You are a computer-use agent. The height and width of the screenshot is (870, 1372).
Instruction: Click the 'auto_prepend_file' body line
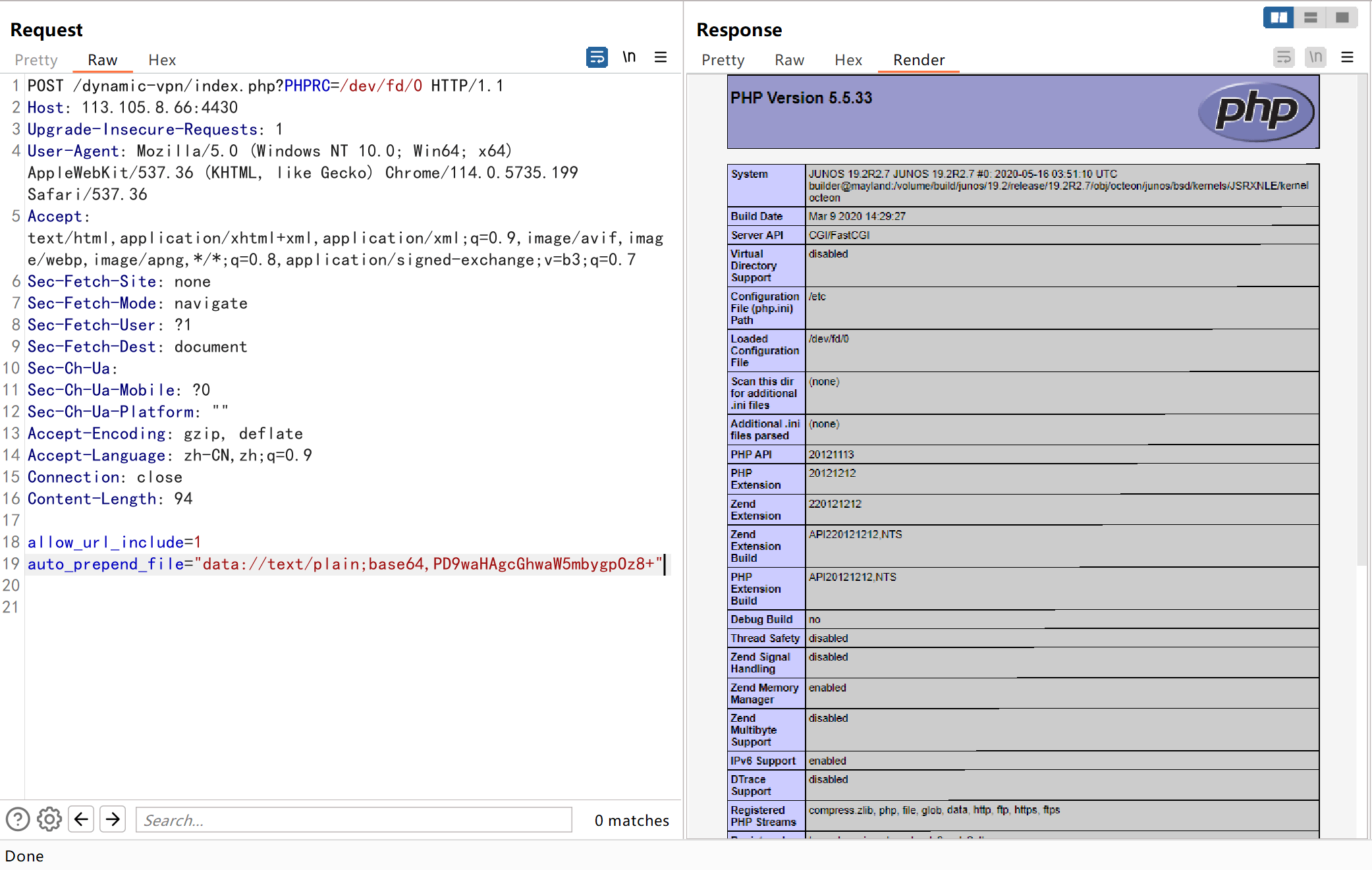(x=345, y=564)
